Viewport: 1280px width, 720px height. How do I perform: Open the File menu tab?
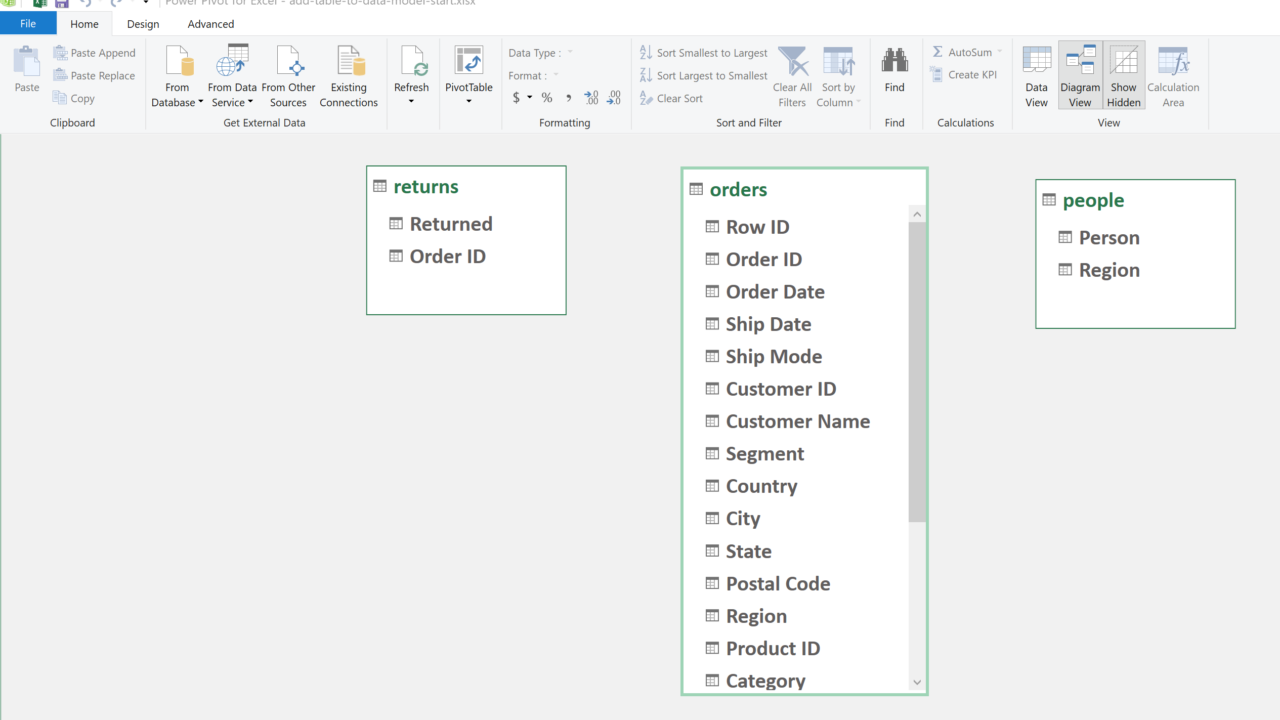pyautogui.click(x=28, y=24)
